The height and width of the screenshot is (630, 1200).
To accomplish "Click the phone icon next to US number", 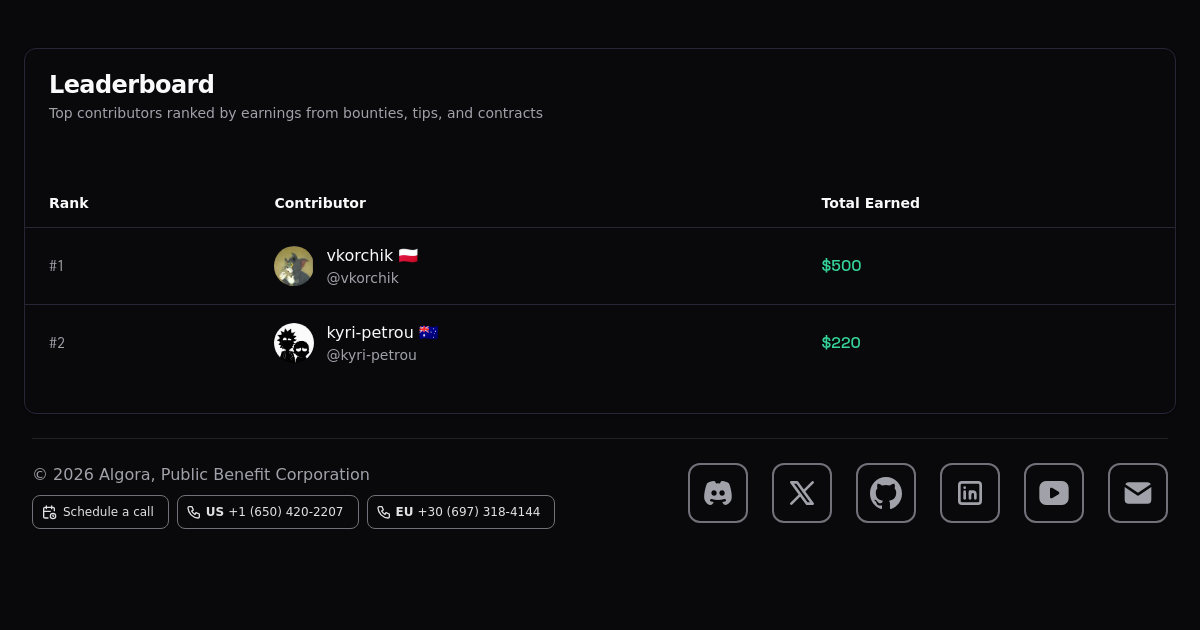I will coord(194,512).
